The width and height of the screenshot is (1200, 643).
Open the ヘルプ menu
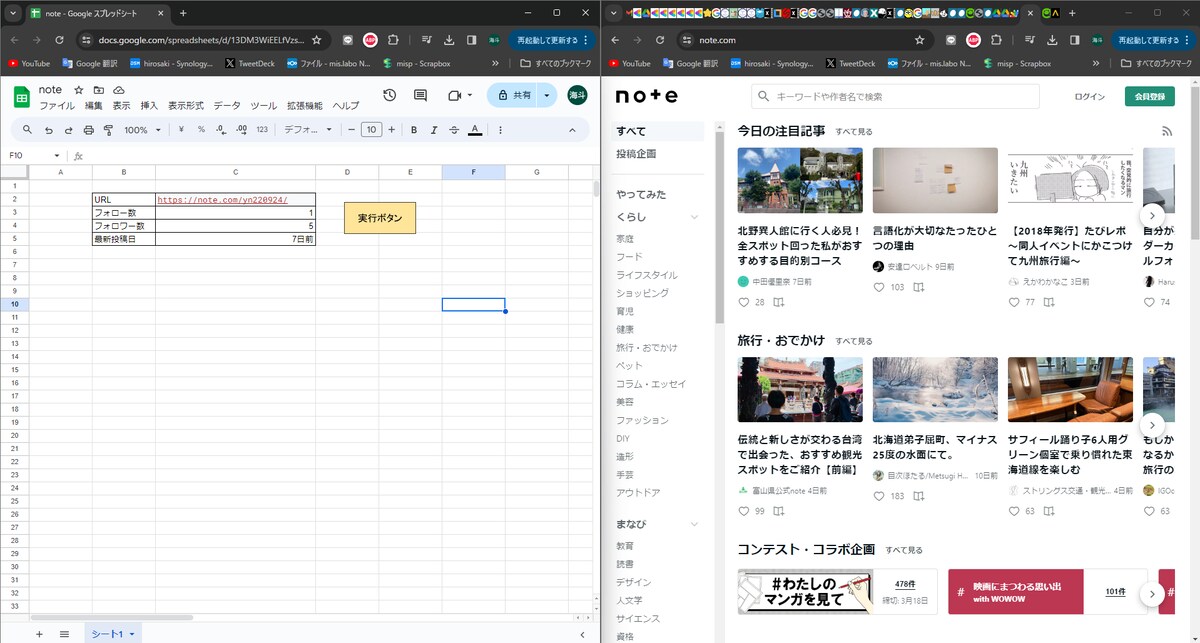point(346,106)
